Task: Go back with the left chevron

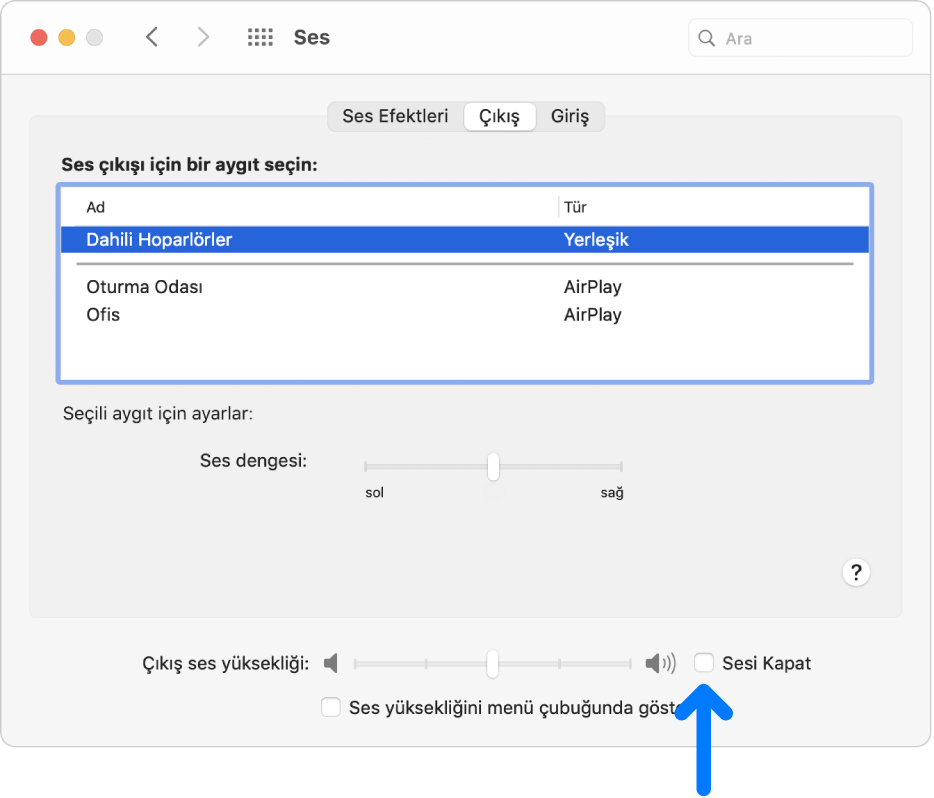Action: [152, 37]
